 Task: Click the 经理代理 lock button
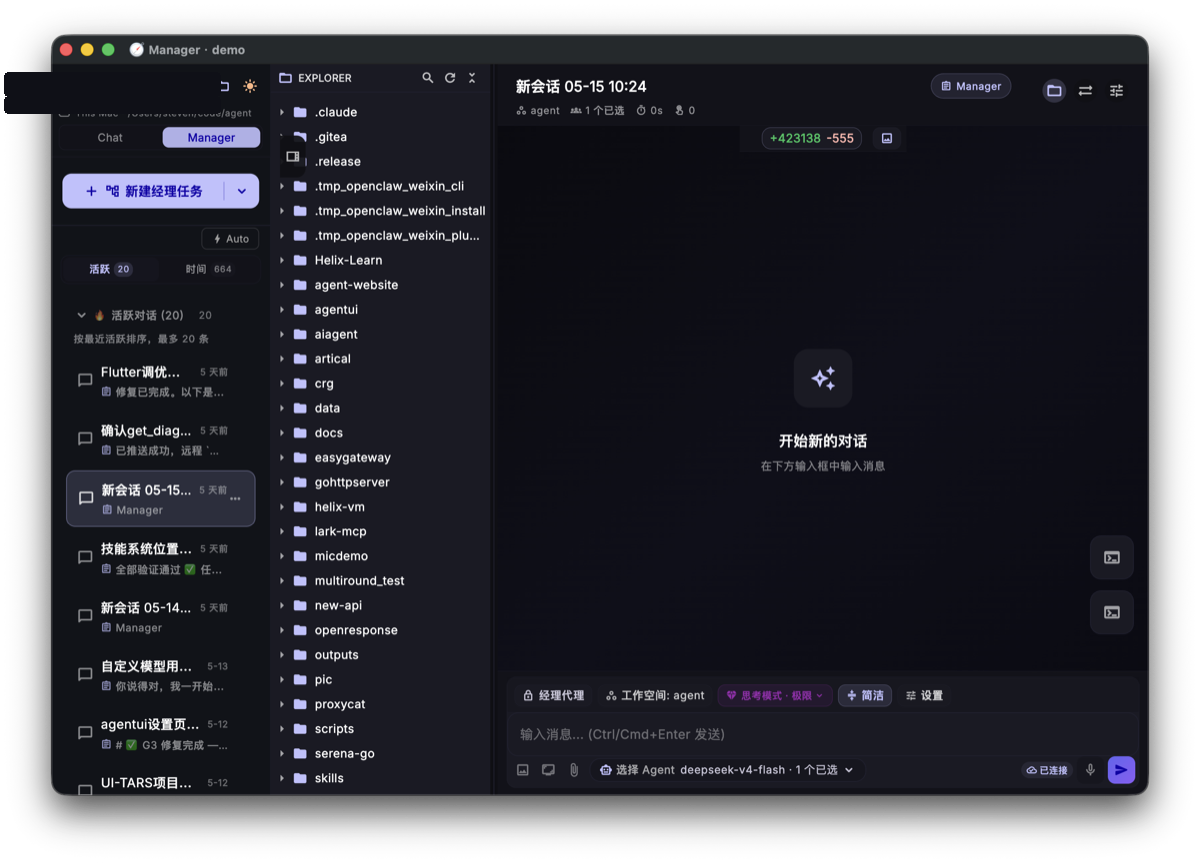pos(554,695)
